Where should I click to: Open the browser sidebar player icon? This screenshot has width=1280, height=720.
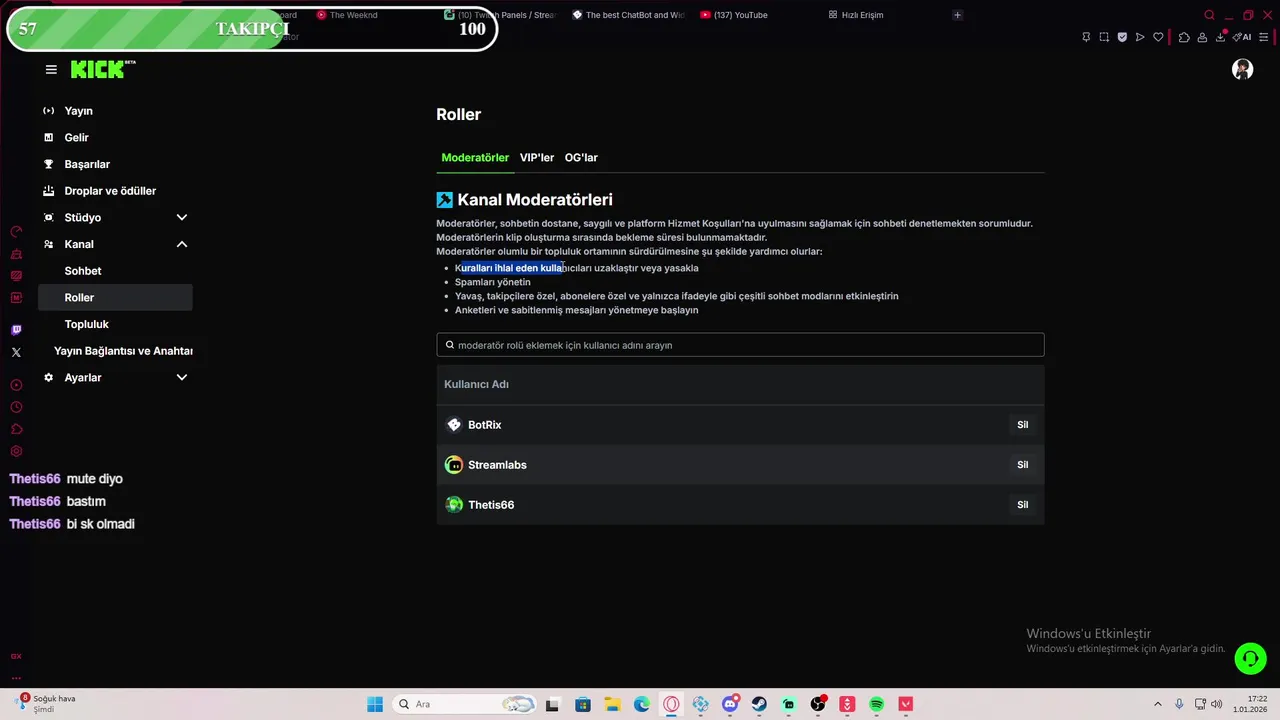16,385
